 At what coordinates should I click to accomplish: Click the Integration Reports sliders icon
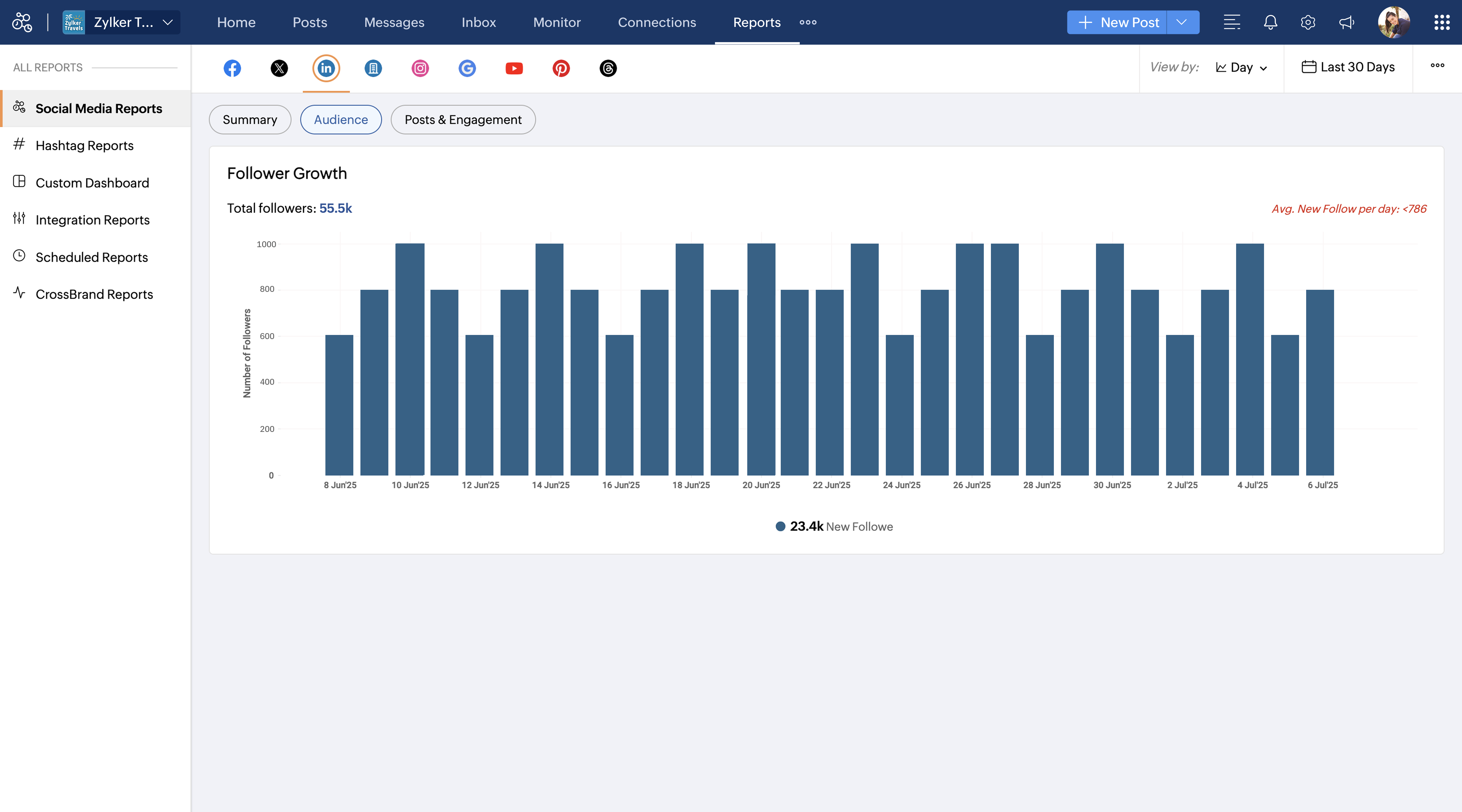click(19, 218)
